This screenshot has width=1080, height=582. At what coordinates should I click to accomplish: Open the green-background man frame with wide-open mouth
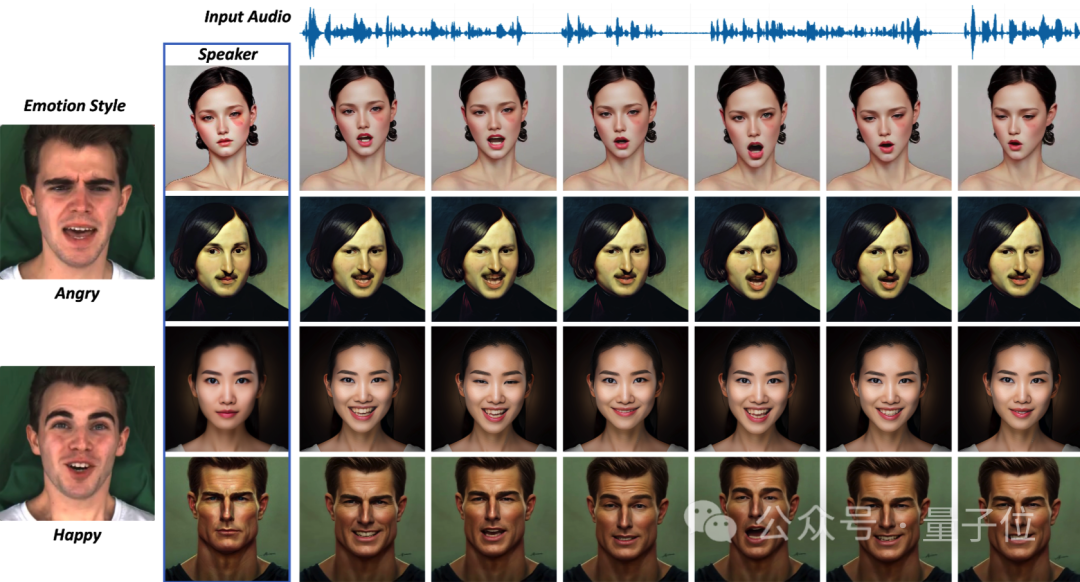[x=757, y=519]
